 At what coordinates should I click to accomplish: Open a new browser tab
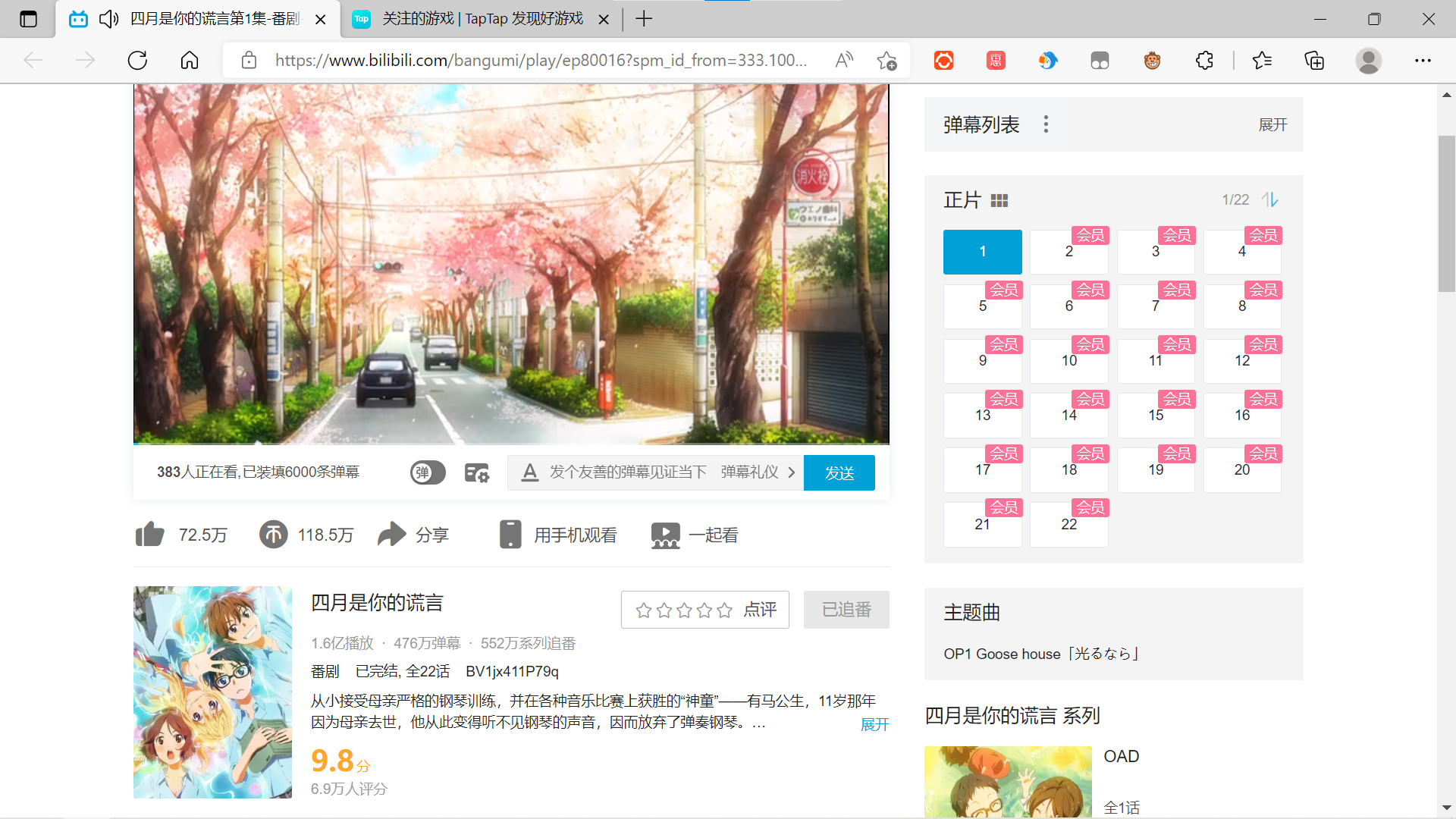click(x=644, y=19)
